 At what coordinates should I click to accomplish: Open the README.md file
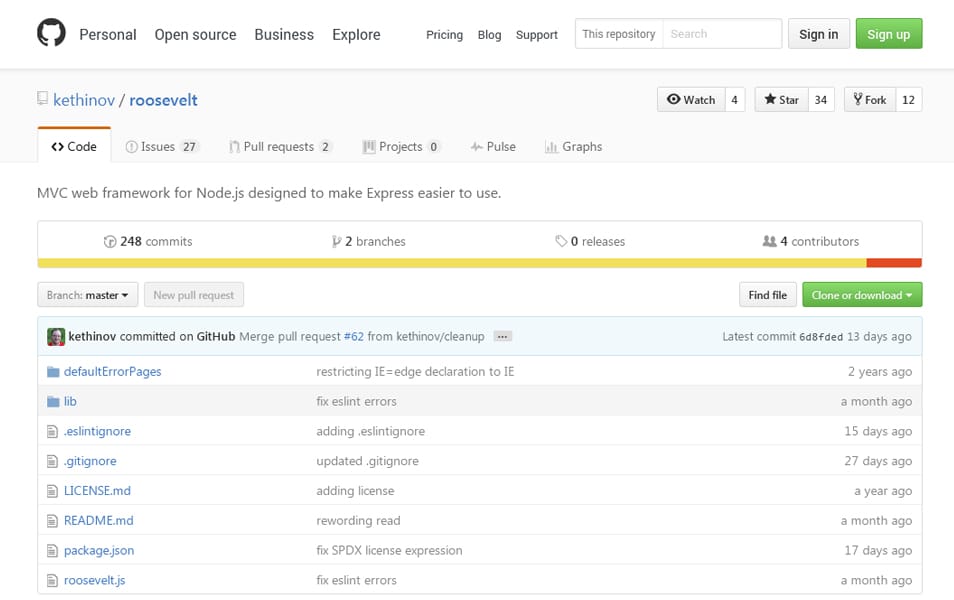pyautogui.click(x=99, y=521)
